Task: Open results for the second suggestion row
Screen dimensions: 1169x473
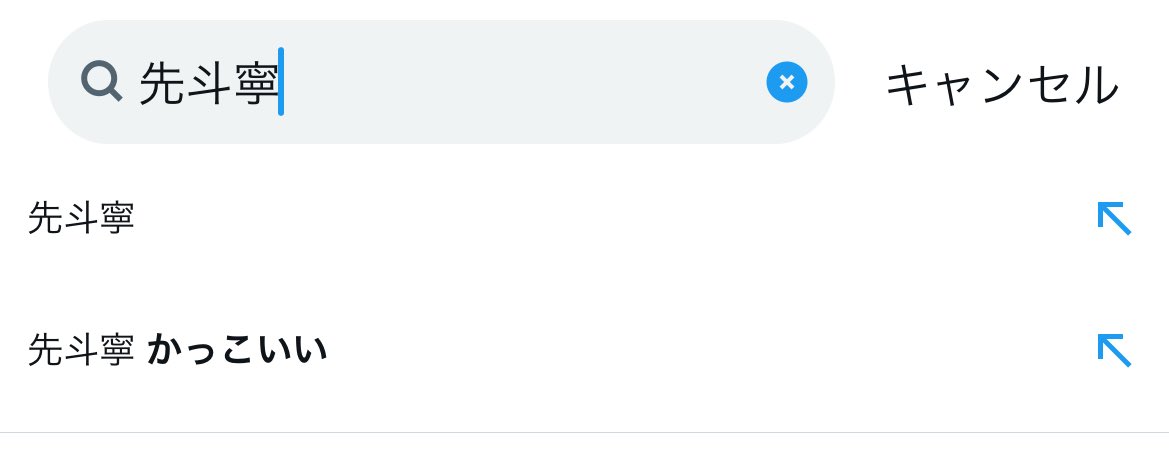Action: 584,350
